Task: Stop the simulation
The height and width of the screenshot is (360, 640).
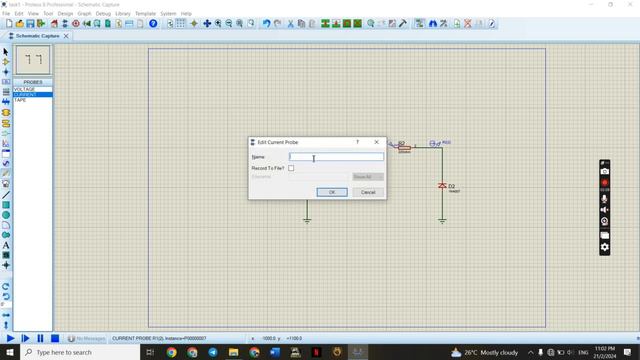Action: click(55, 338)
